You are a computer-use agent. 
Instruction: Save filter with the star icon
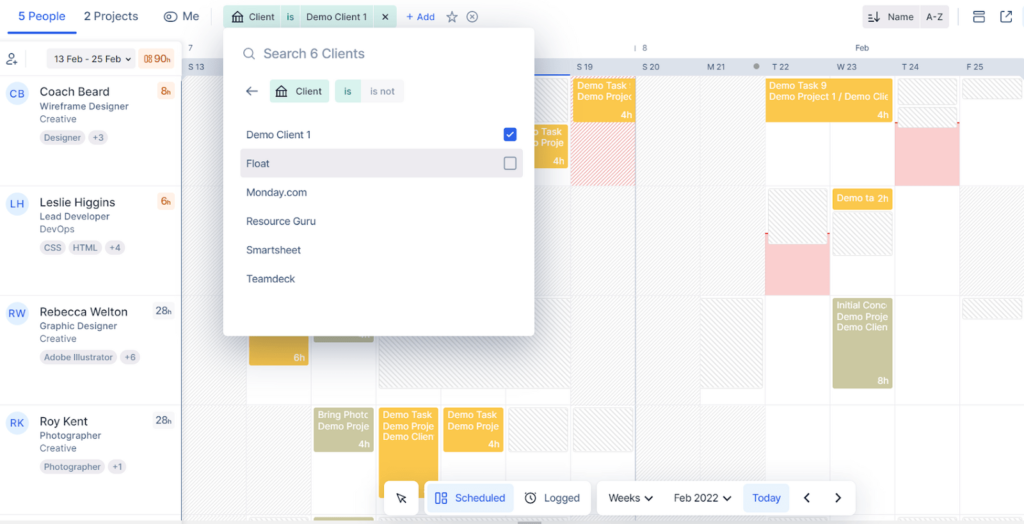pyautogui.click(x=452, y=17)
